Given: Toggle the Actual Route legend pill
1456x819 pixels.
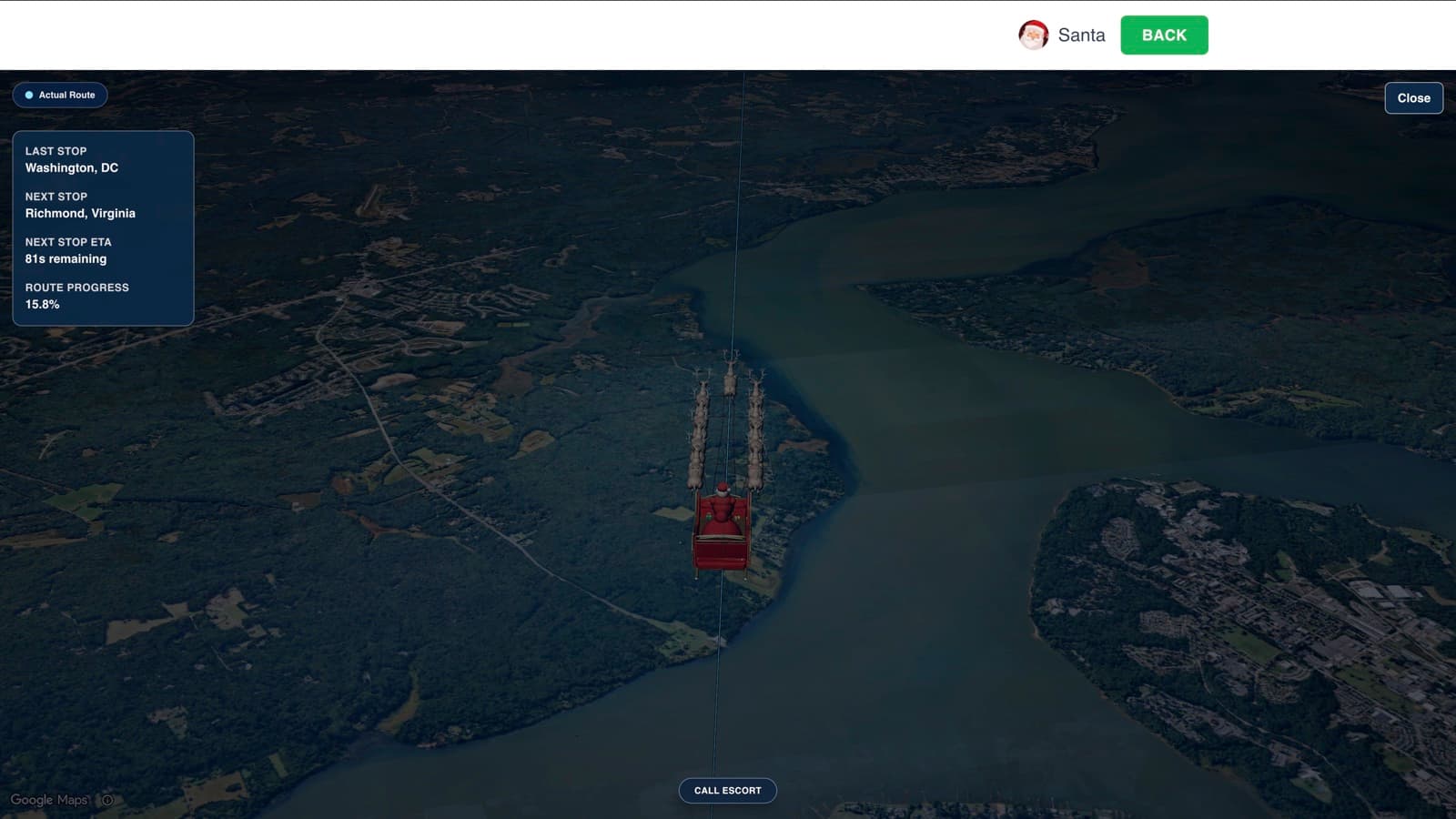Looking at the screenshot, I should (60, 95).
